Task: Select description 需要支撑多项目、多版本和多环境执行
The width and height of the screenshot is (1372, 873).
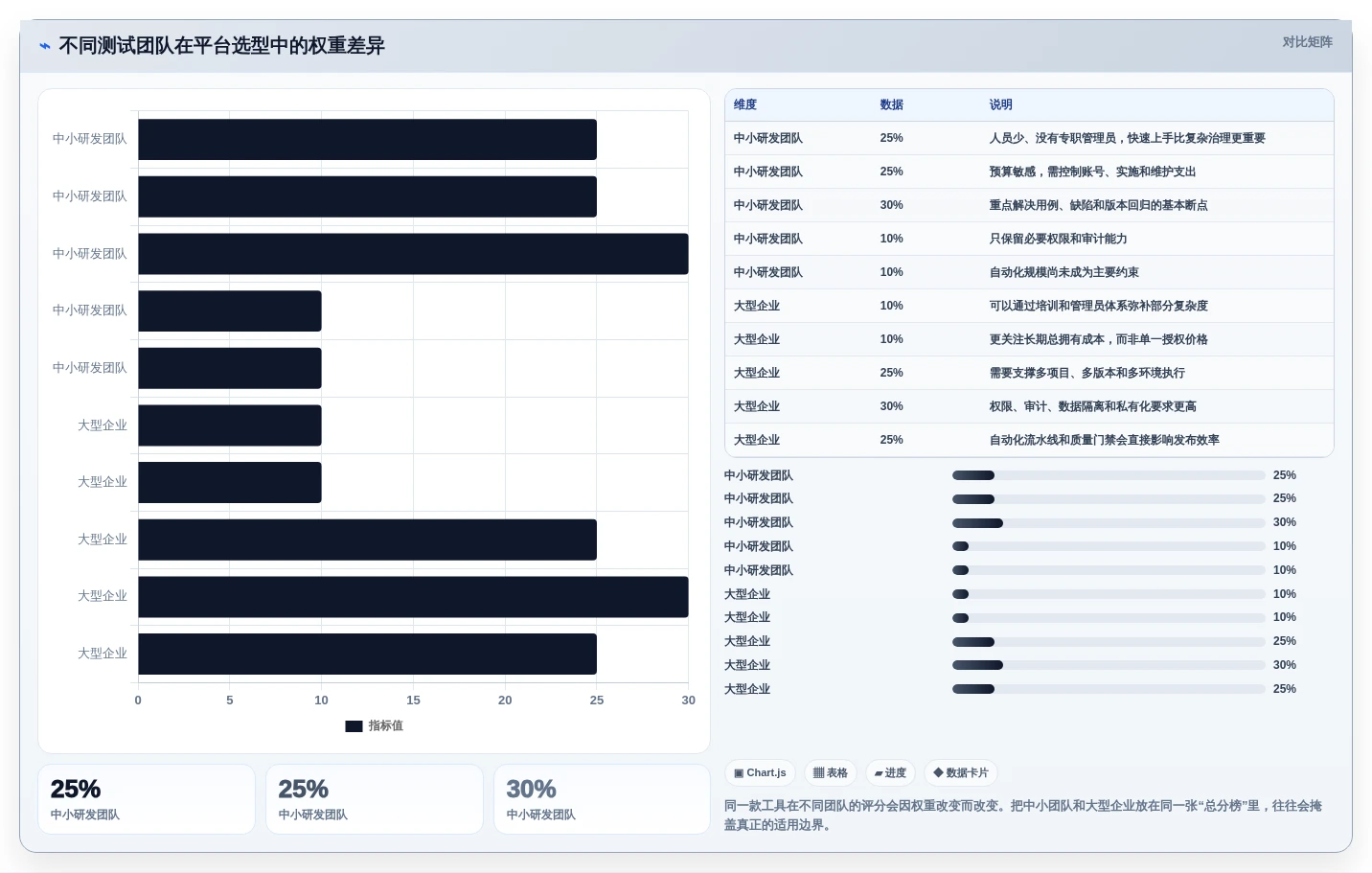Action: tap(1086, 373)
